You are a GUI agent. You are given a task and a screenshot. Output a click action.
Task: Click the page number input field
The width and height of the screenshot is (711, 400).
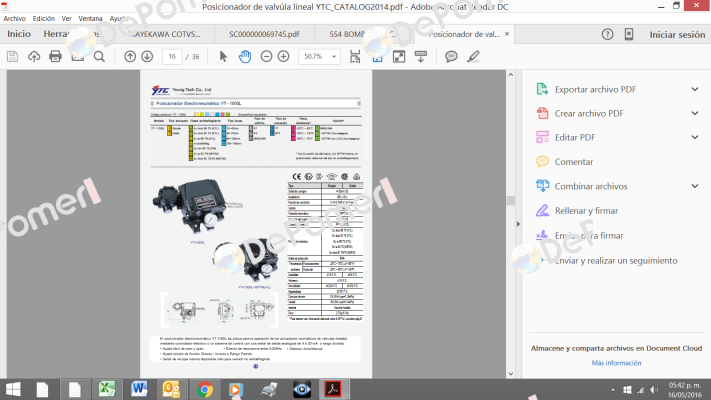(172, 56)
